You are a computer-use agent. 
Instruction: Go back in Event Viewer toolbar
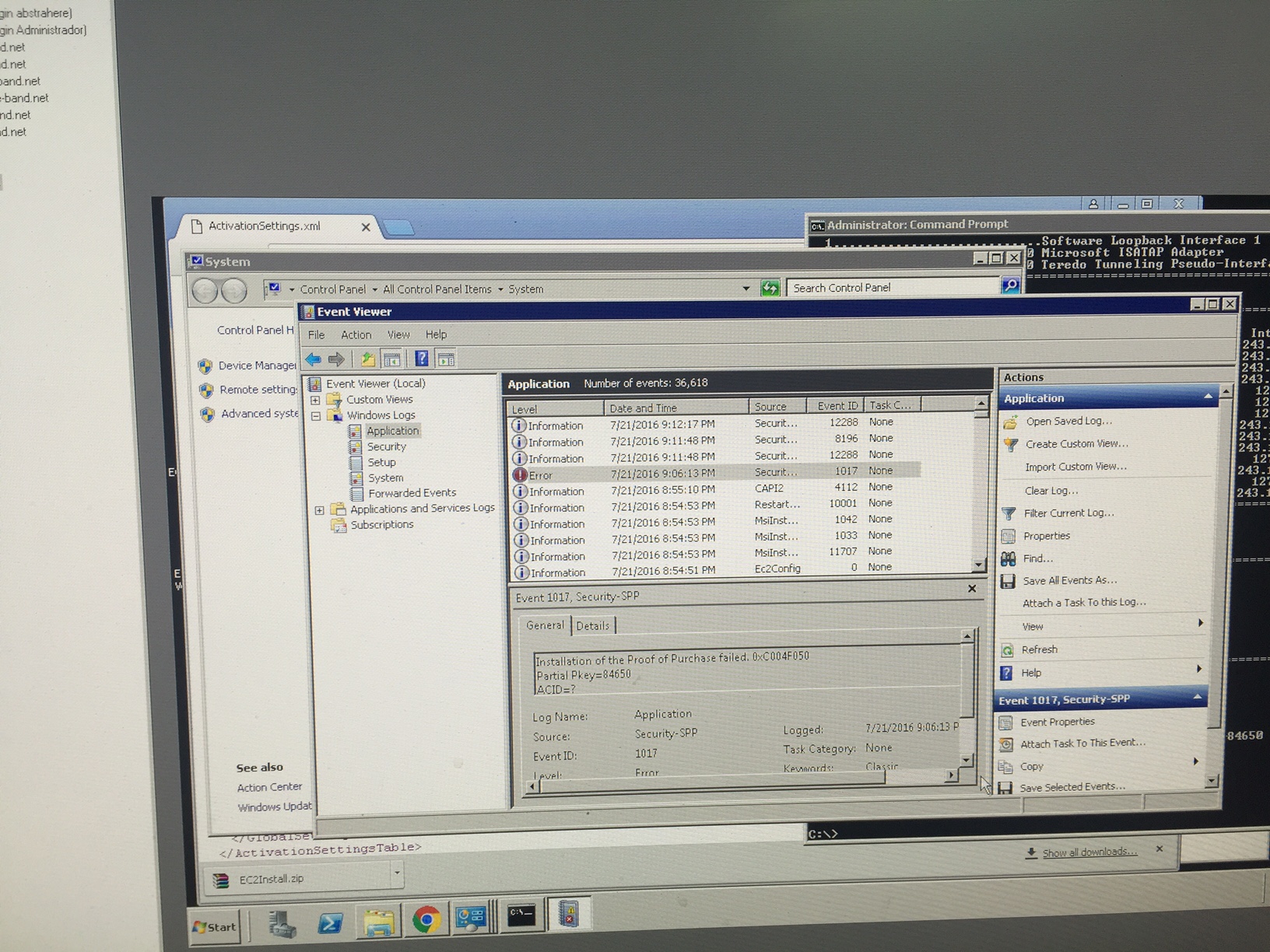(x=313, y=359)
